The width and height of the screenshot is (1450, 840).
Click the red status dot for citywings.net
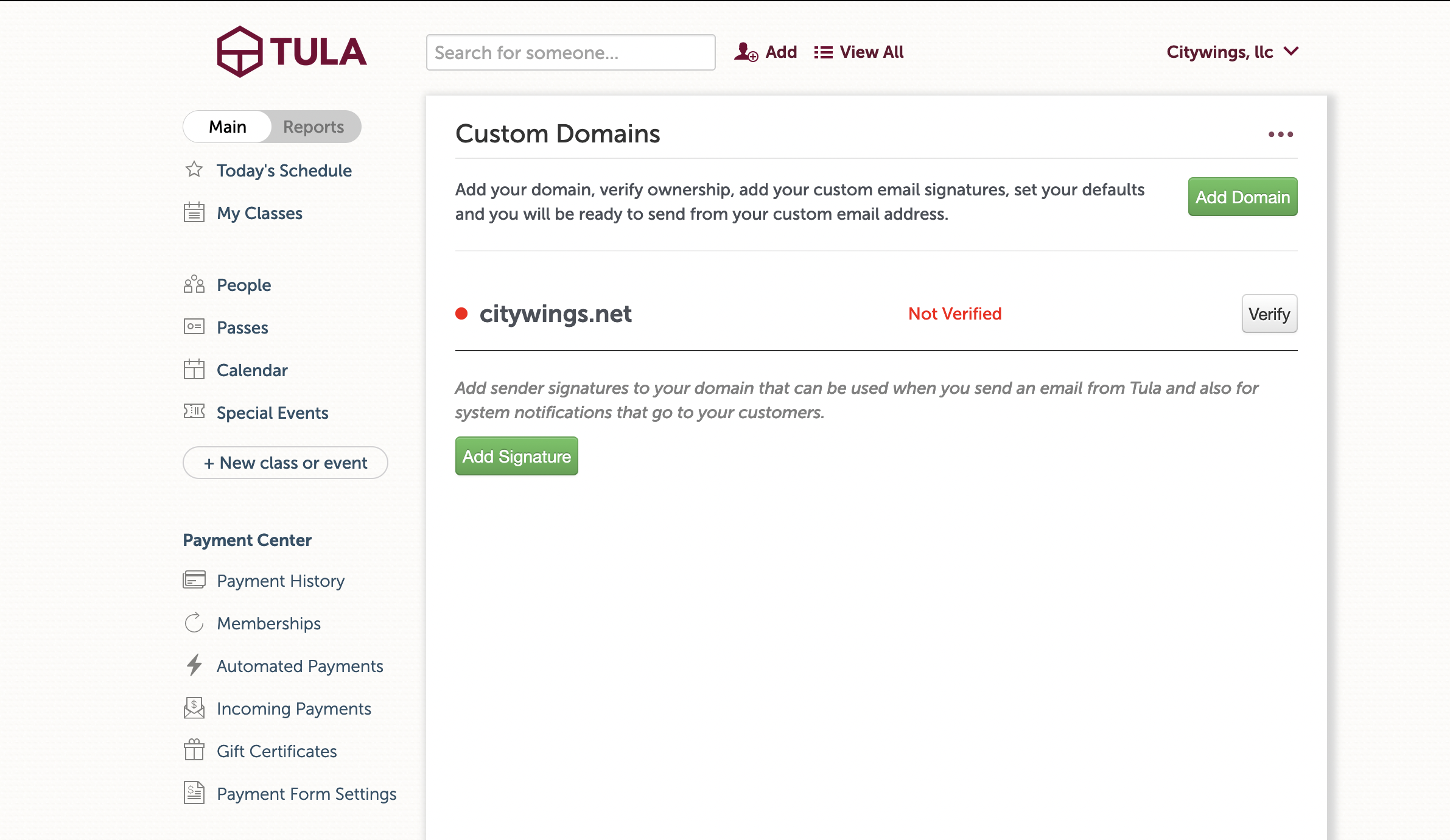click(x=461, y=313)
